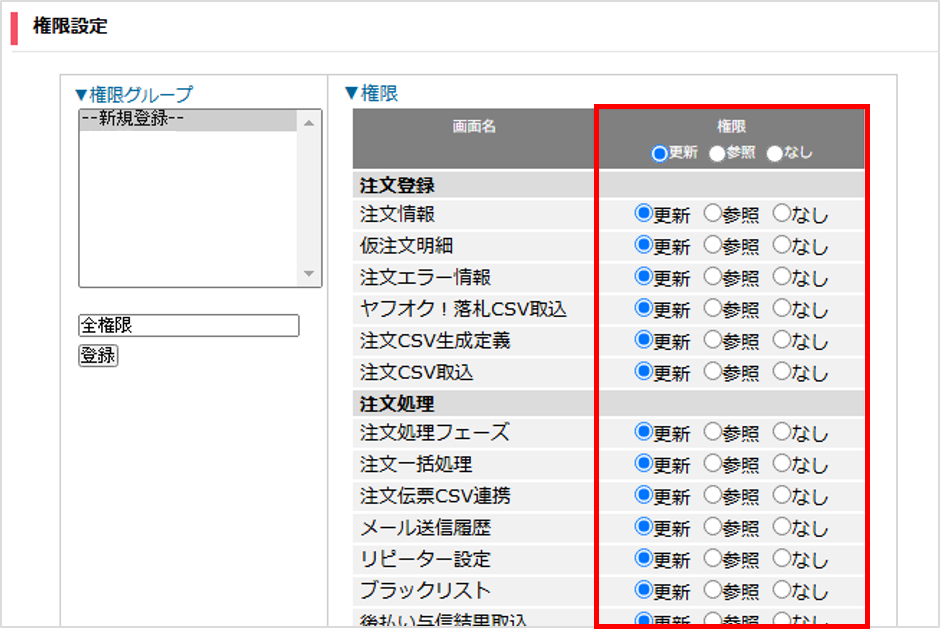The height and width of the screenshot is (629, 940).
Task: Click the 注文一括処理 screen name
Action: coord(416,464)
